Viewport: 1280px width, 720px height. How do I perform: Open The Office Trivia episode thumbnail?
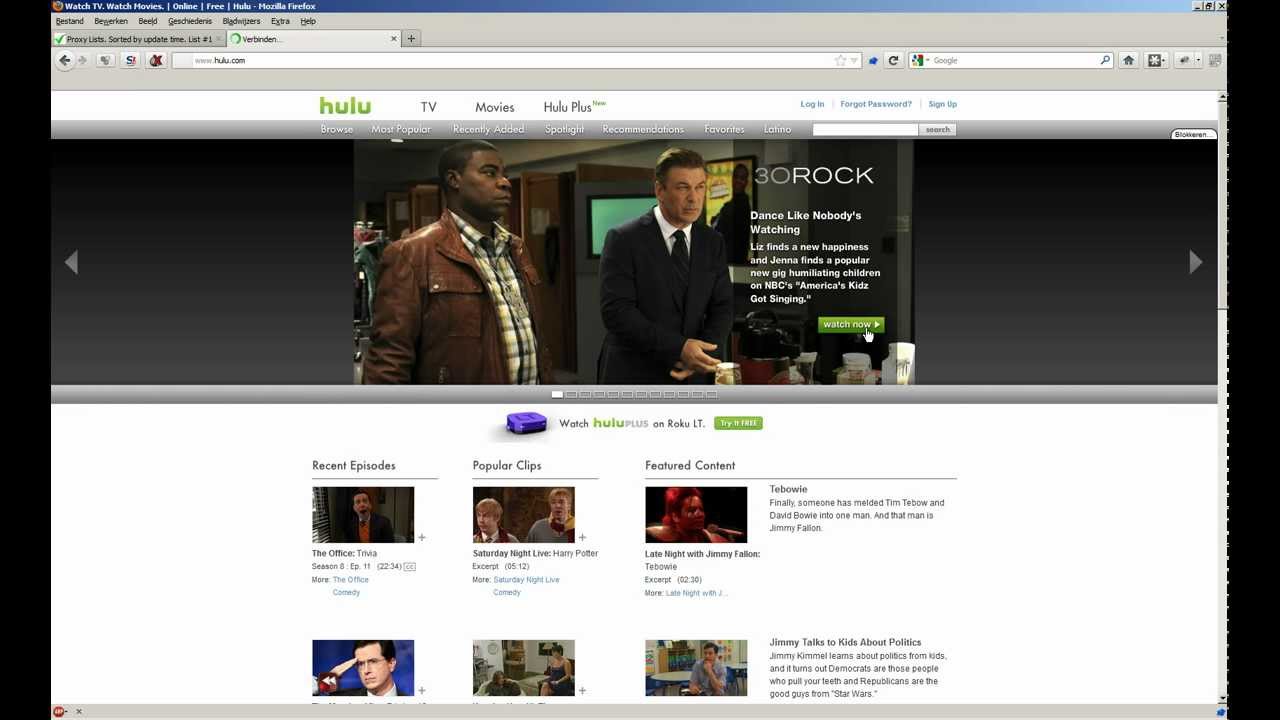(x=363, y=515)
